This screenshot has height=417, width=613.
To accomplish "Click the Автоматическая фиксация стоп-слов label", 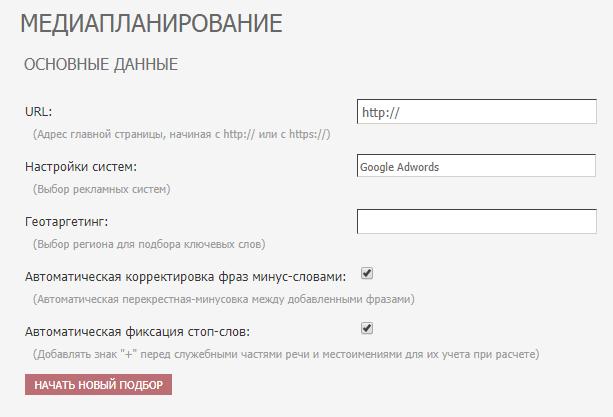I will (x=137, y=332).
